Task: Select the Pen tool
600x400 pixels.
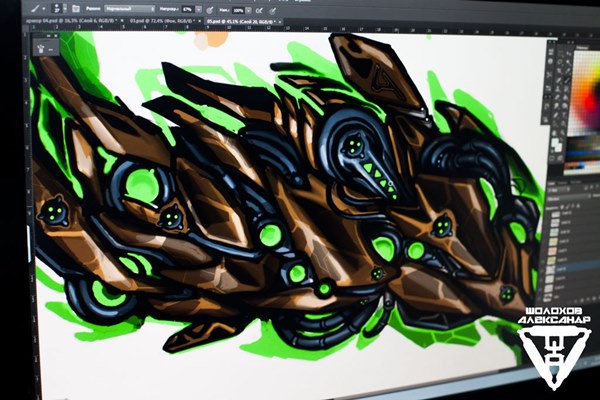Action: tap(556, 115)
